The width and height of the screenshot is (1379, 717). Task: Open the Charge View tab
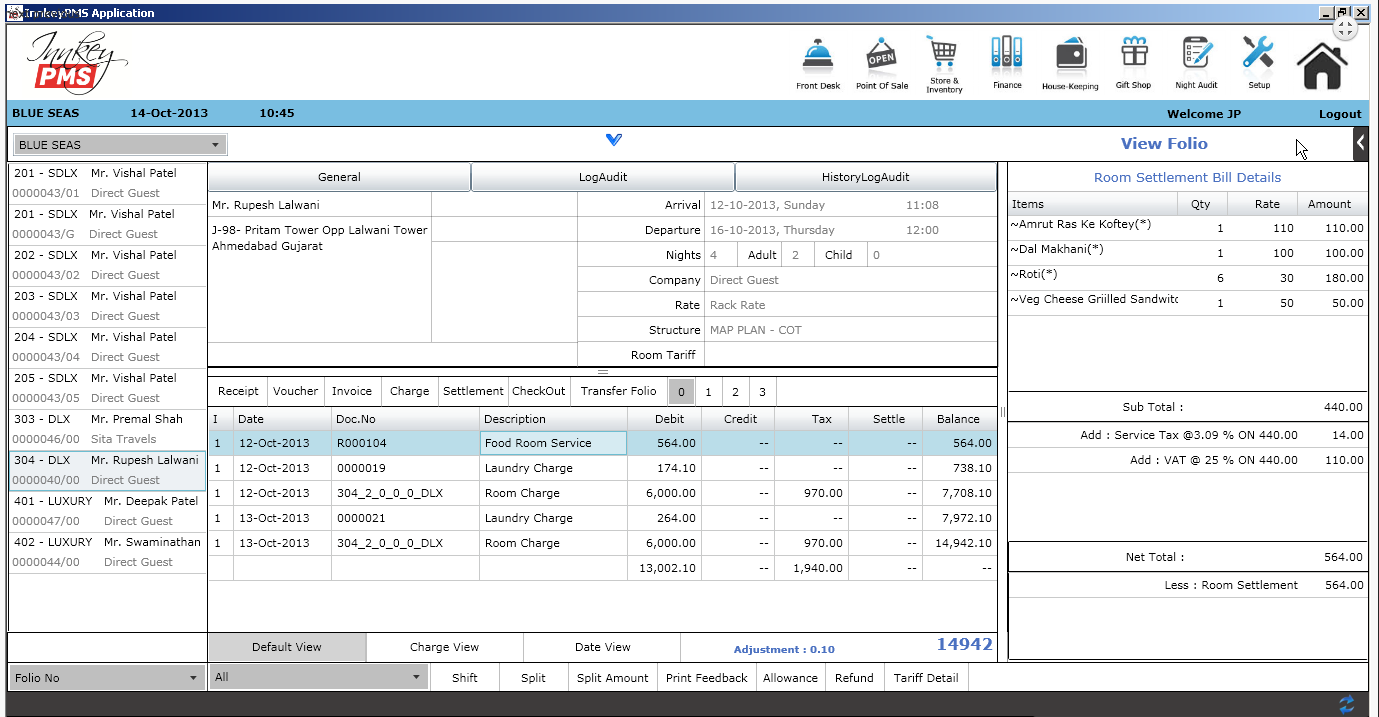(x=443, y=647)
